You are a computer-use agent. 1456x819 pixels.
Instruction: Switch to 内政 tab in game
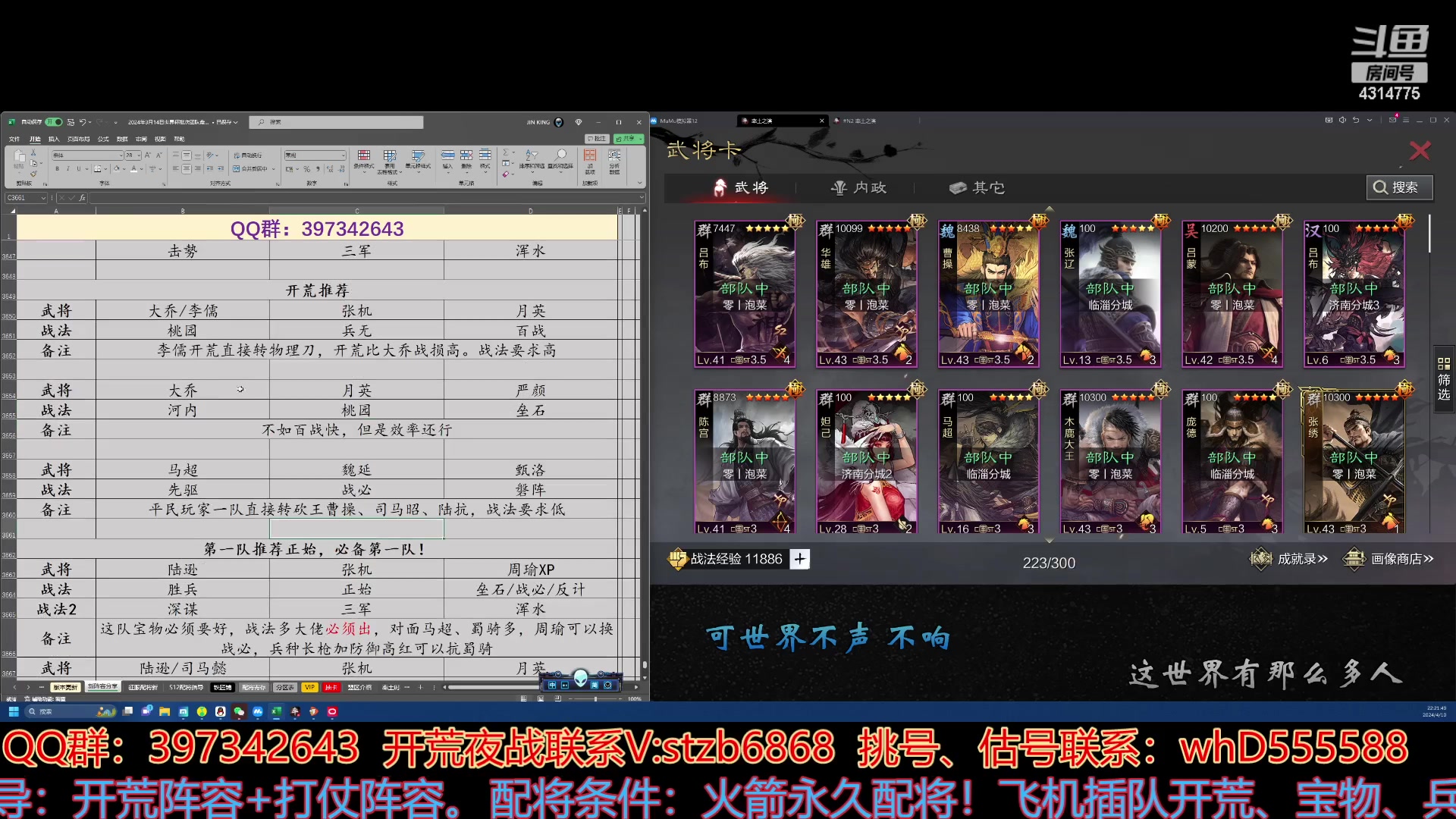pyautogui.click(x=859, y=187)
